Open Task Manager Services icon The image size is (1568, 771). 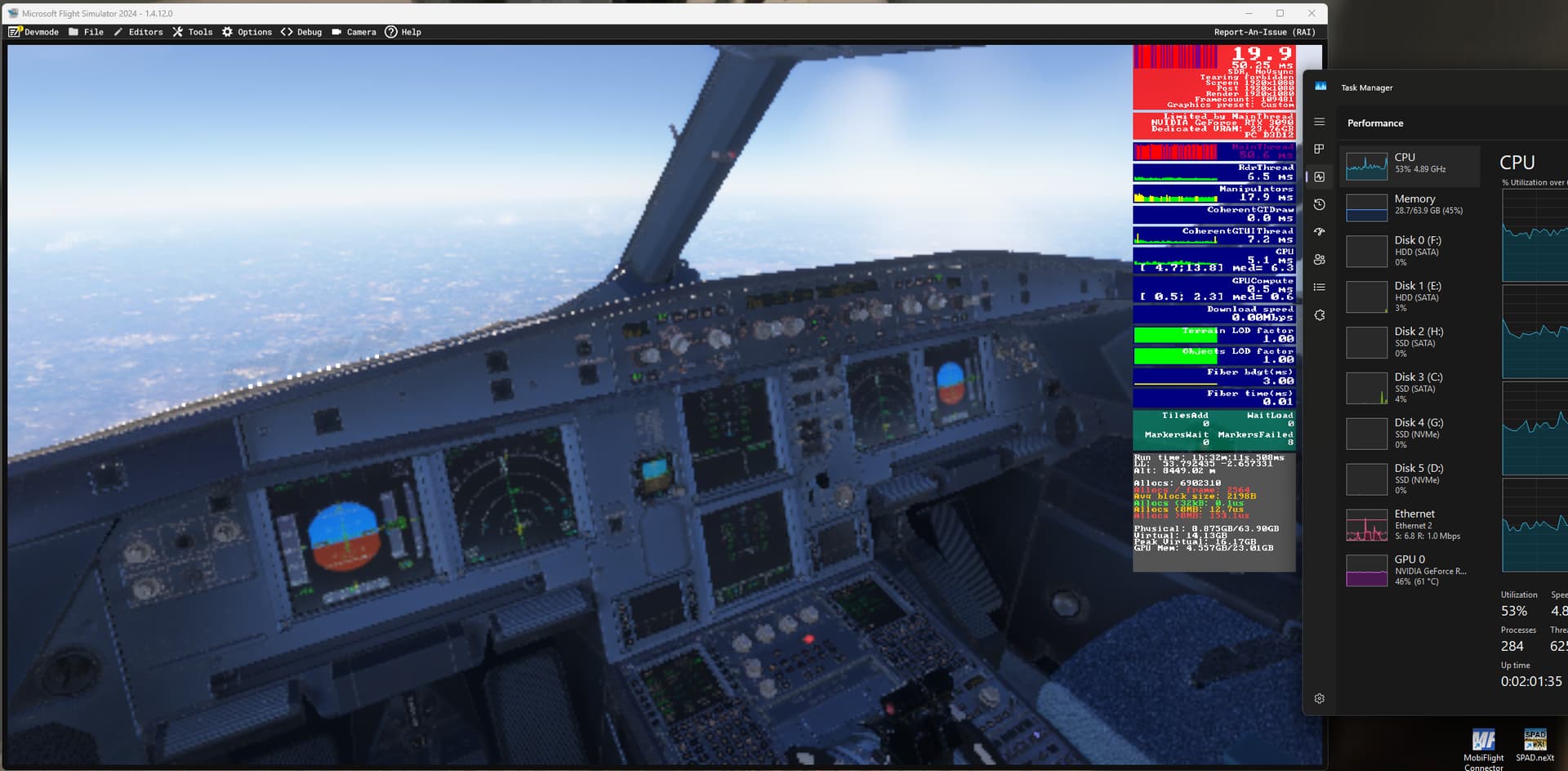[1319, 315]
